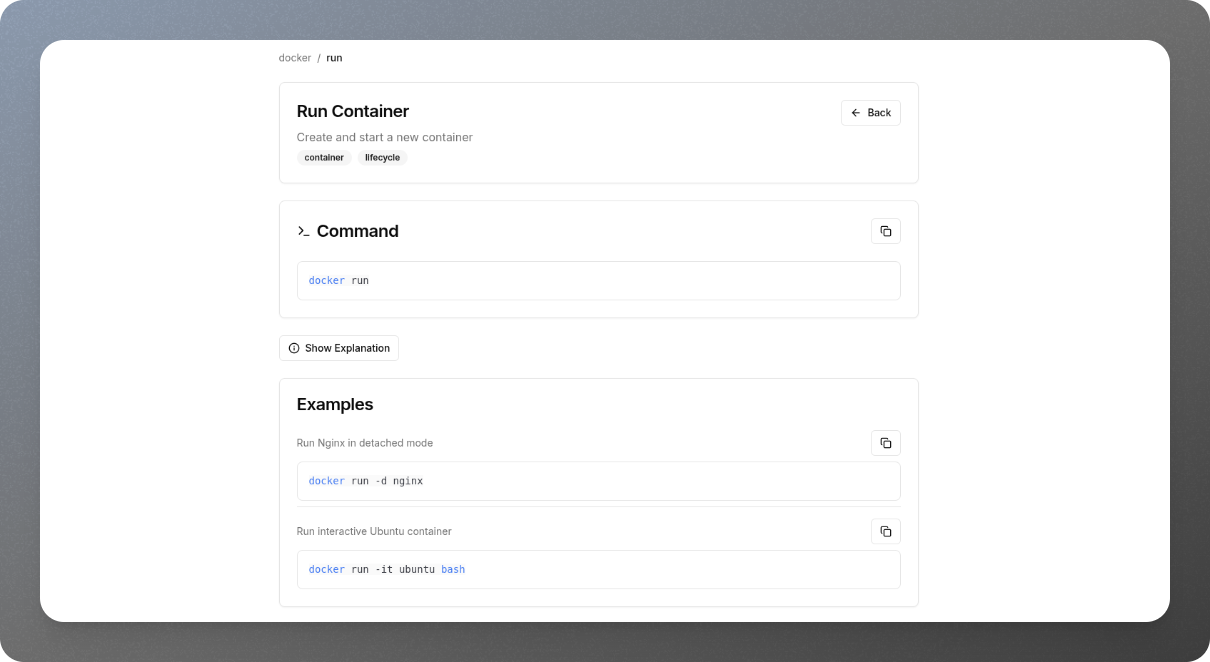Select the container tag
This screenshot has width=1210, height=662.
click(324, 158)
